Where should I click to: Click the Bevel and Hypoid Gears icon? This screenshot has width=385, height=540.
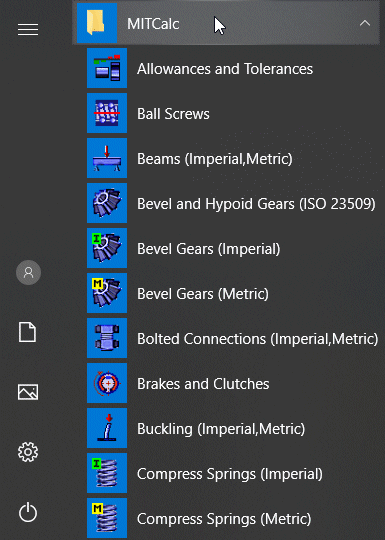click(x=107, y=203)
